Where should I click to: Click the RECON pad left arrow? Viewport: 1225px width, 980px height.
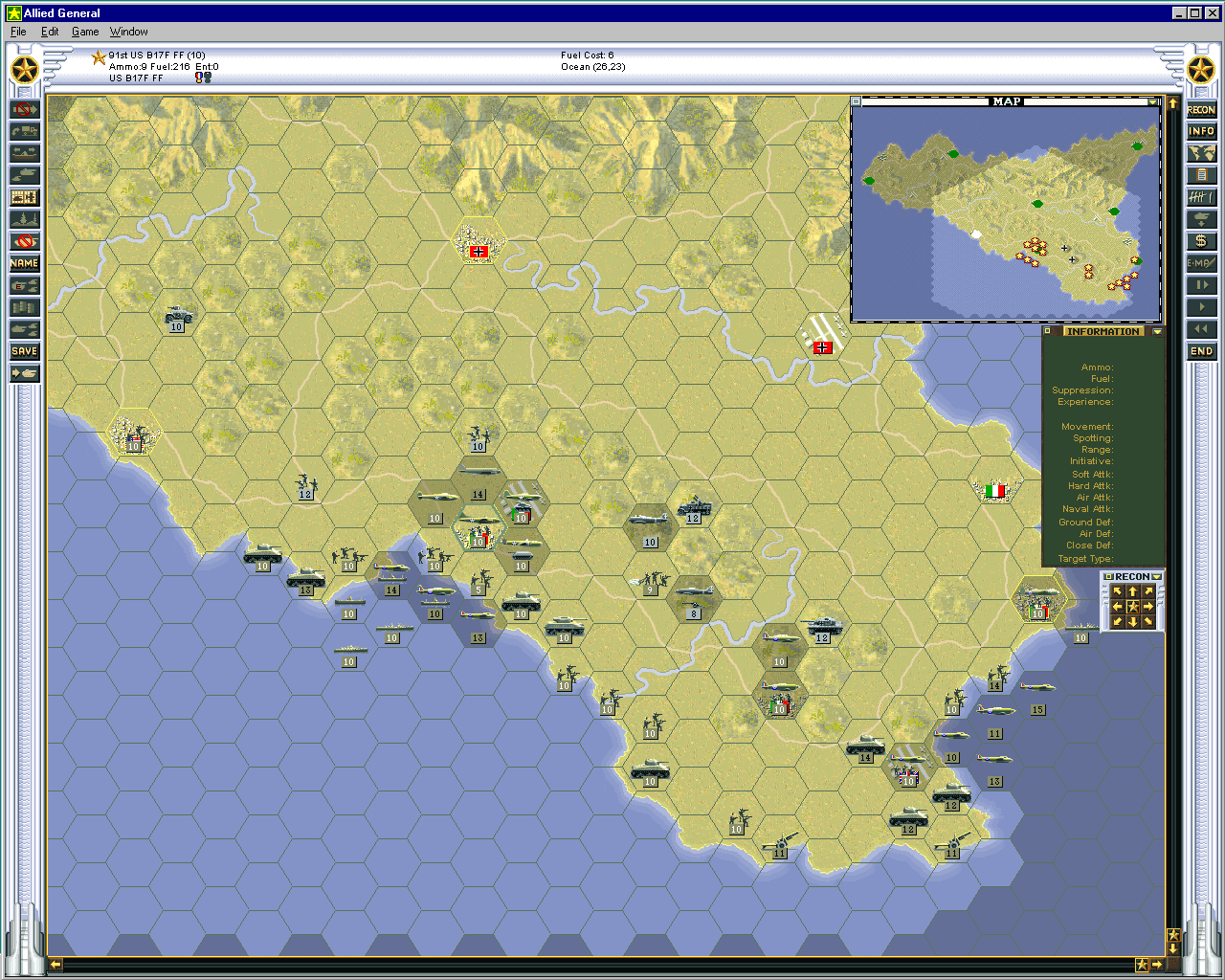(x=1118, y=607)
